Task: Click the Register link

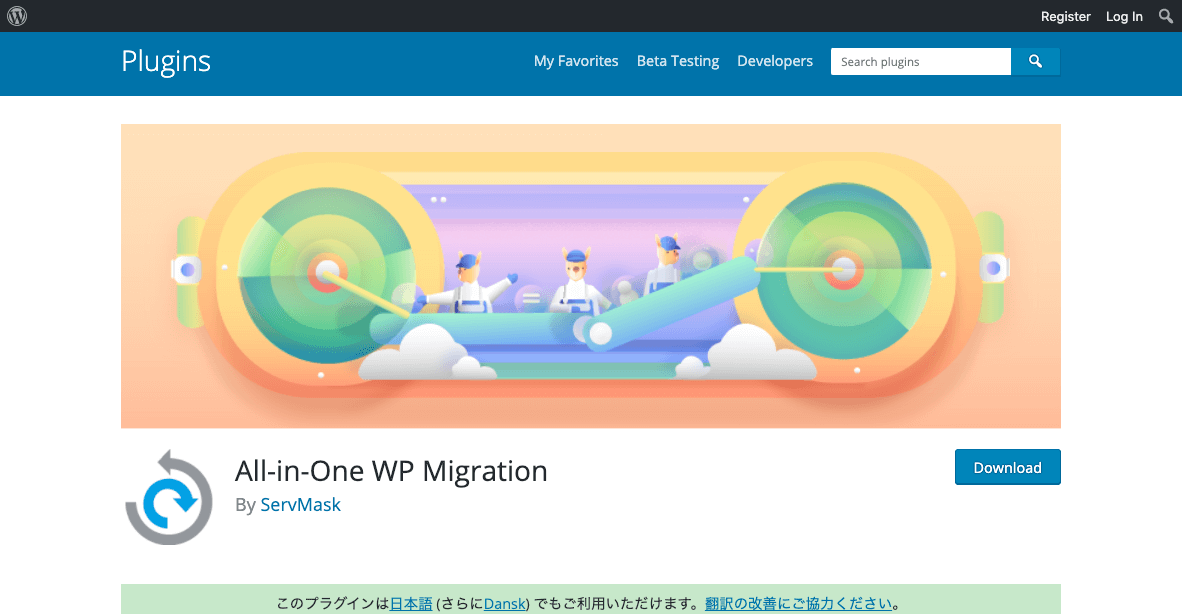Action: pos(1065,16)
